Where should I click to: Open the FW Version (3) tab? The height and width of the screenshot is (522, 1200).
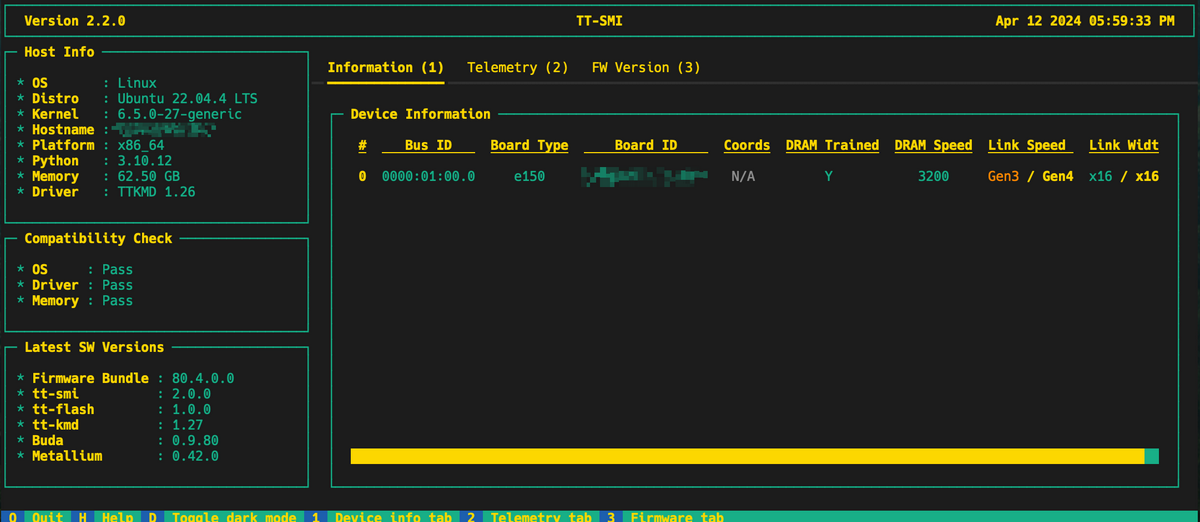[646, 67]
